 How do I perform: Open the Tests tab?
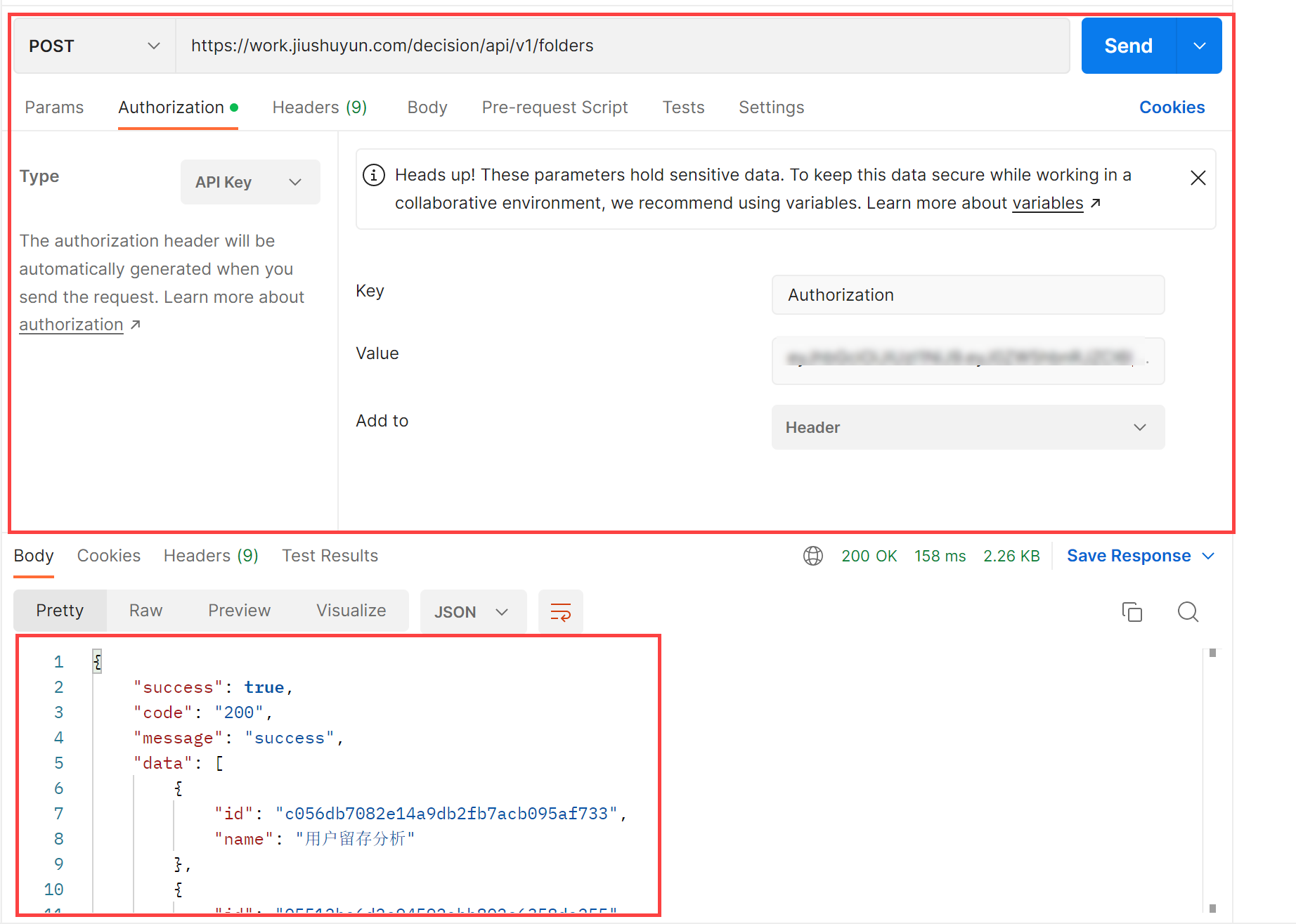point(683,108)
